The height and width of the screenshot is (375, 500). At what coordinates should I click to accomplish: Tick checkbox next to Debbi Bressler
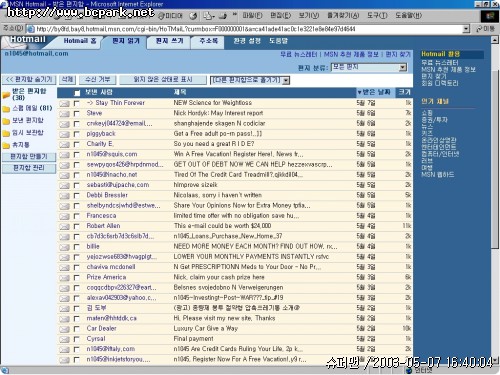(x=76, y=196)
